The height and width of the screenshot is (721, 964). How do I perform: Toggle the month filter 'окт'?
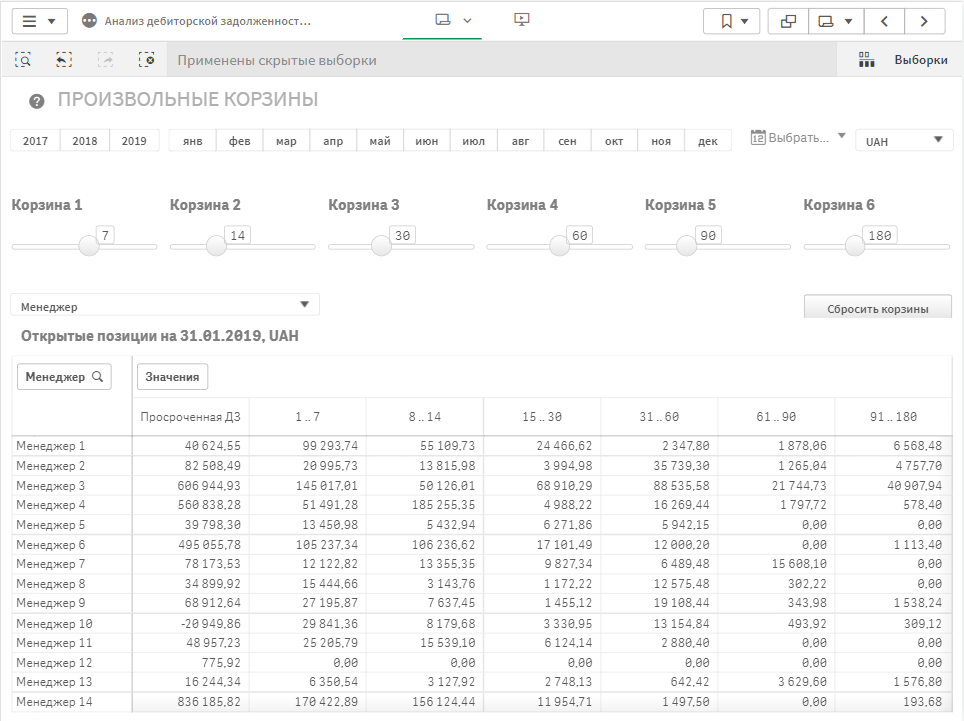[x=614, y=141]
